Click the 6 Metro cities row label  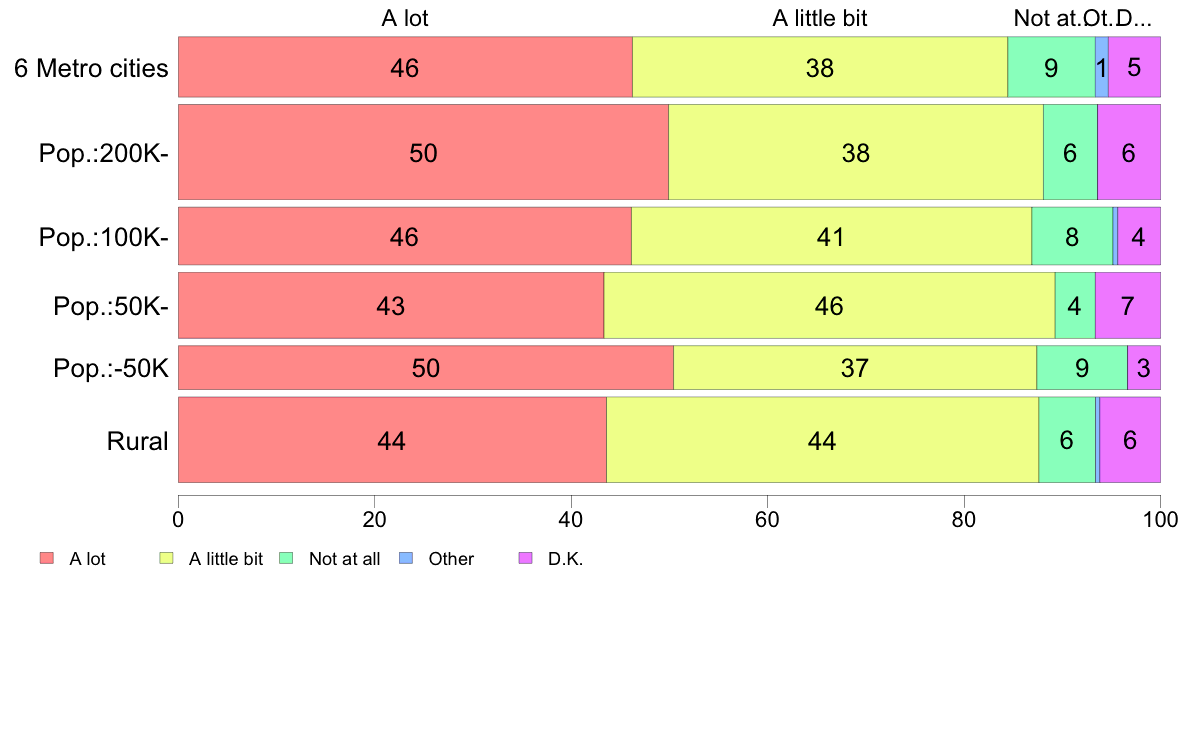(x=91, y=68)
